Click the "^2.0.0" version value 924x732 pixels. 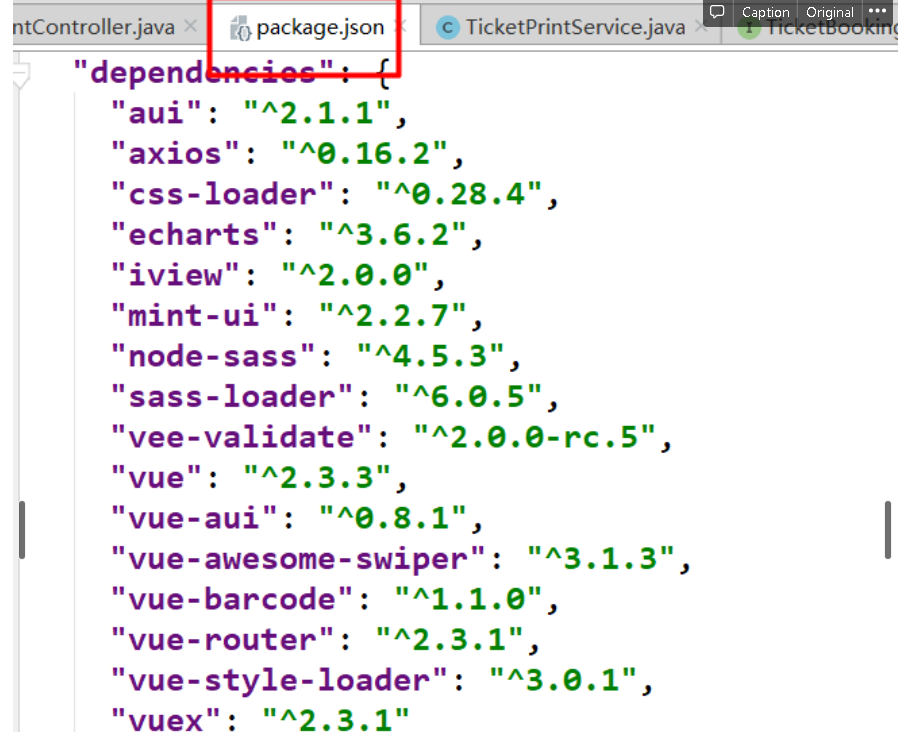355,275
